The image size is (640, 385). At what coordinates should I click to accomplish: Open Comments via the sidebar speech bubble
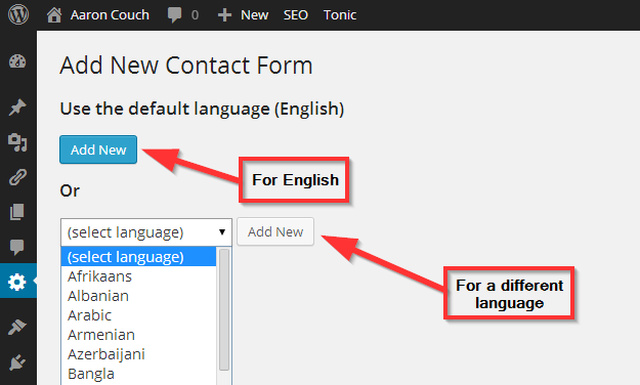click(17, 247)
